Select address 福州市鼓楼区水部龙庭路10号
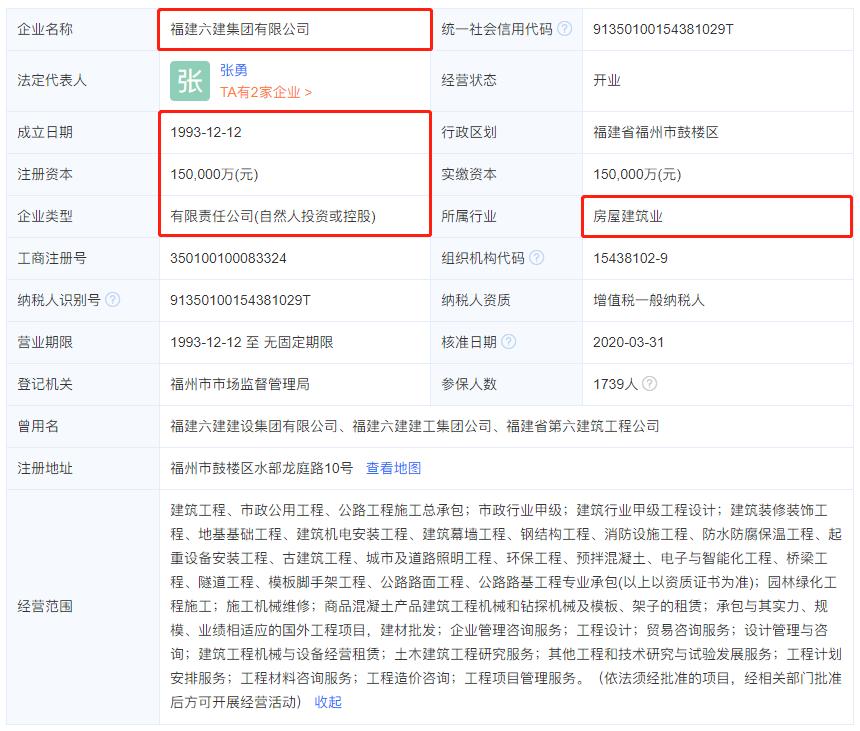The width and height of the screenshot is (860, 731). 262,468
